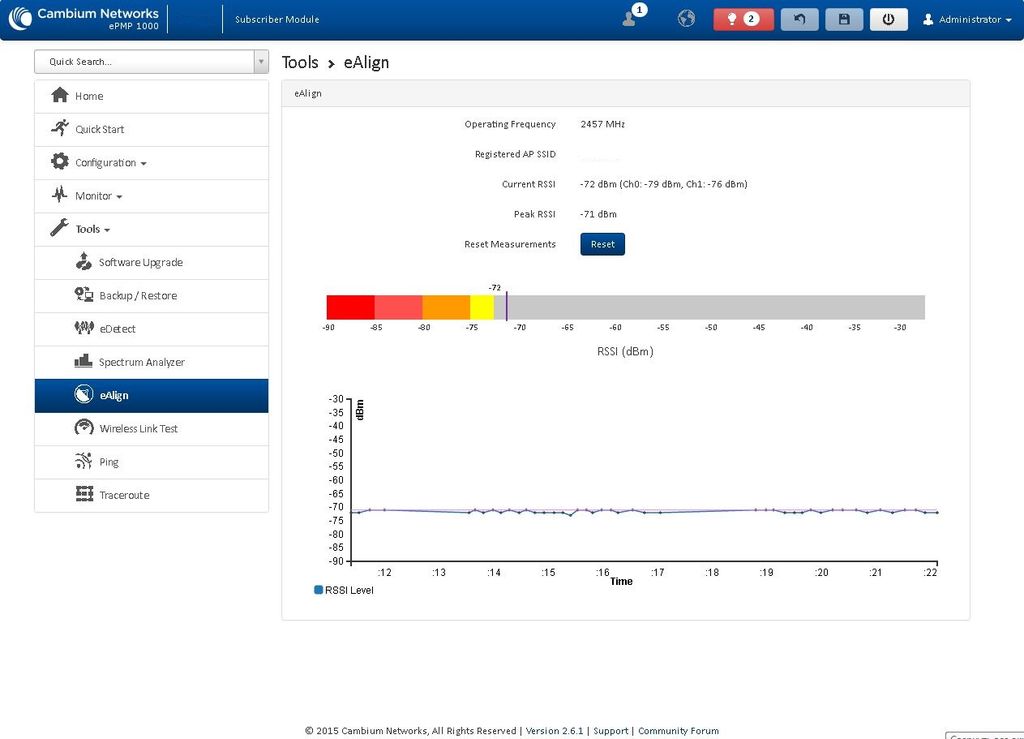1024x739 pixels.
Task: Click the save floppy disk icon
Action: [844, 19]
